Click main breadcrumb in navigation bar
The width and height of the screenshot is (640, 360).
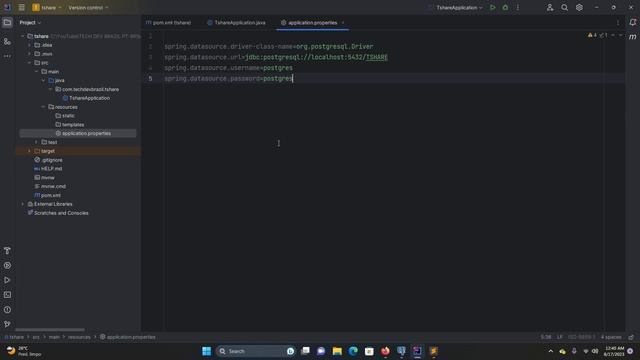54,337
